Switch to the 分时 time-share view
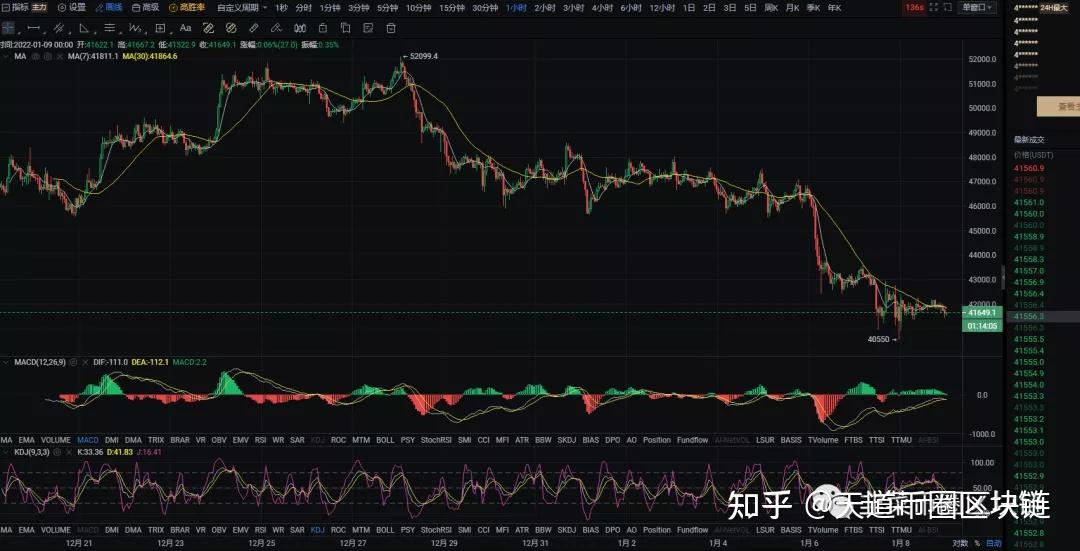Screen dimensions: 1080x551 [x=303, y=8]
